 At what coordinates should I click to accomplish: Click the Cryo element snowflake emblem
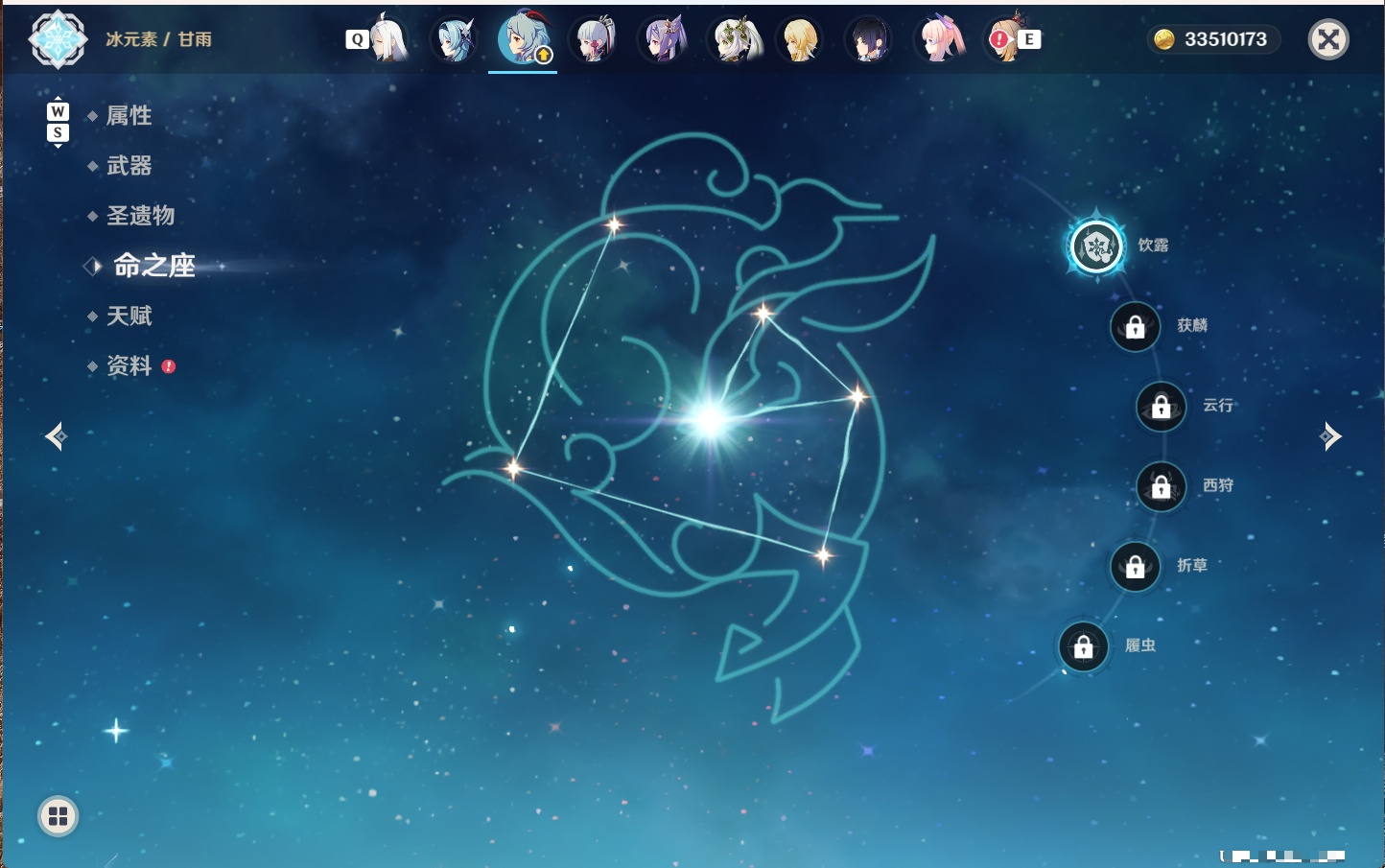(x=58, y=39)
